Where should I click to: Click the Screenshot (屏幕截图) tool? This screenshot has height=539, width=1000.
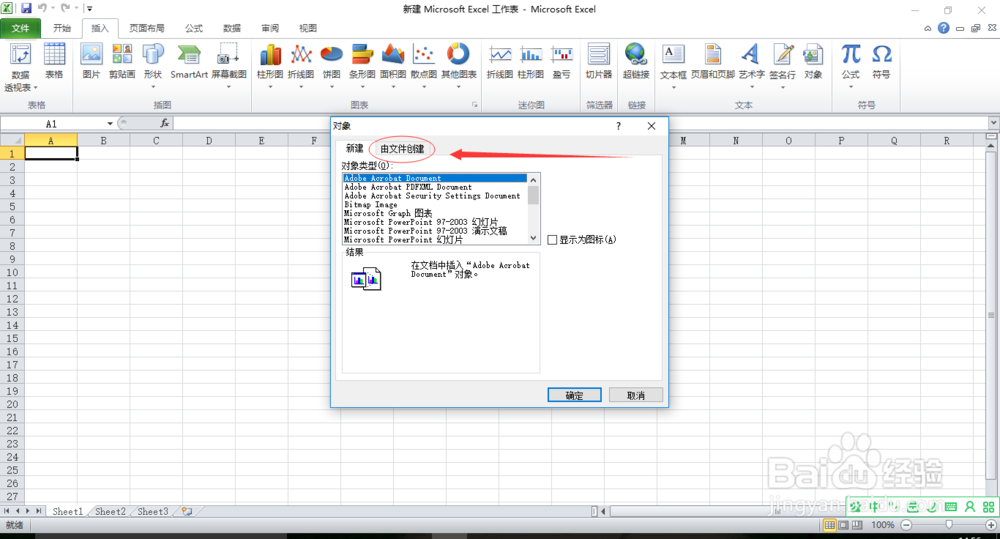[x=229, y=64]
